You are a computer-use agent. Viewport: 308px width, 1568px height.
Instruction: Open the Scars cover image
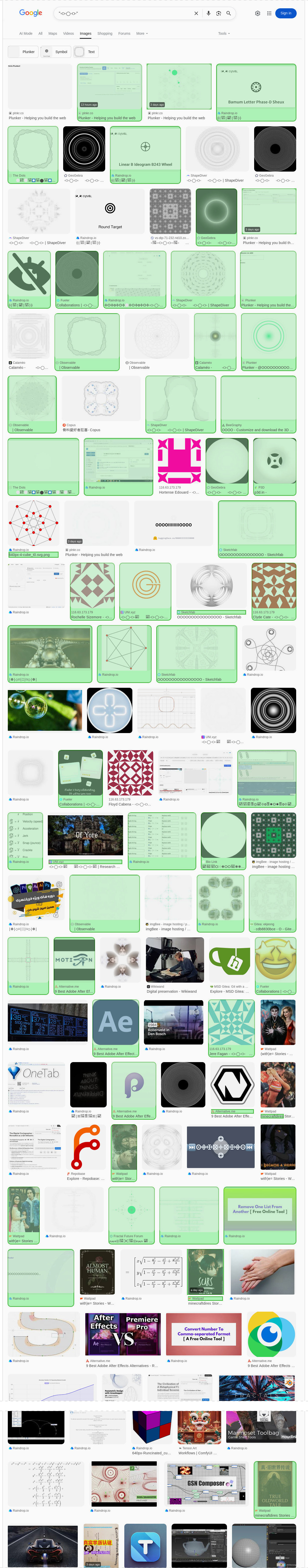click(205, 1272)
